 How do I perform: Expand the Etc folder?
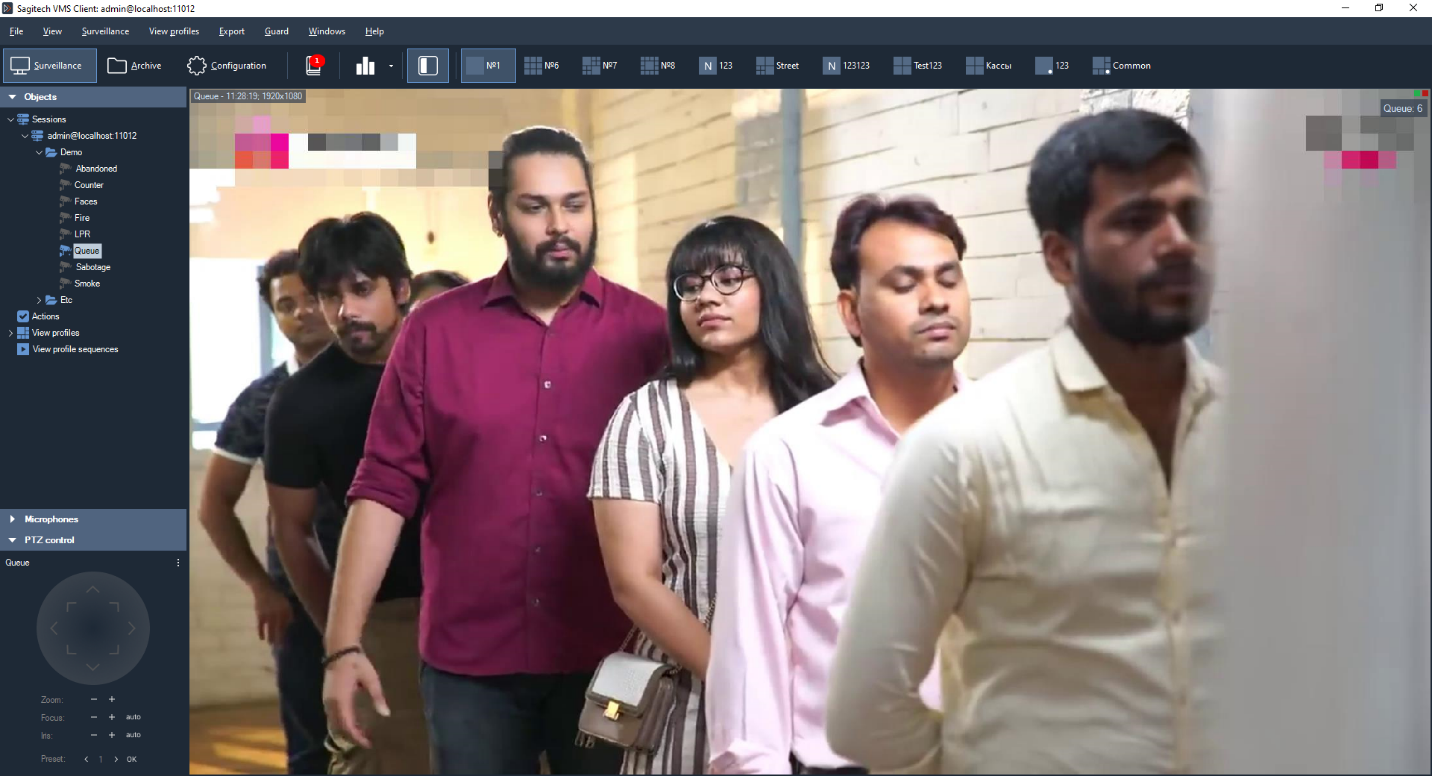[x=40, y=300]
